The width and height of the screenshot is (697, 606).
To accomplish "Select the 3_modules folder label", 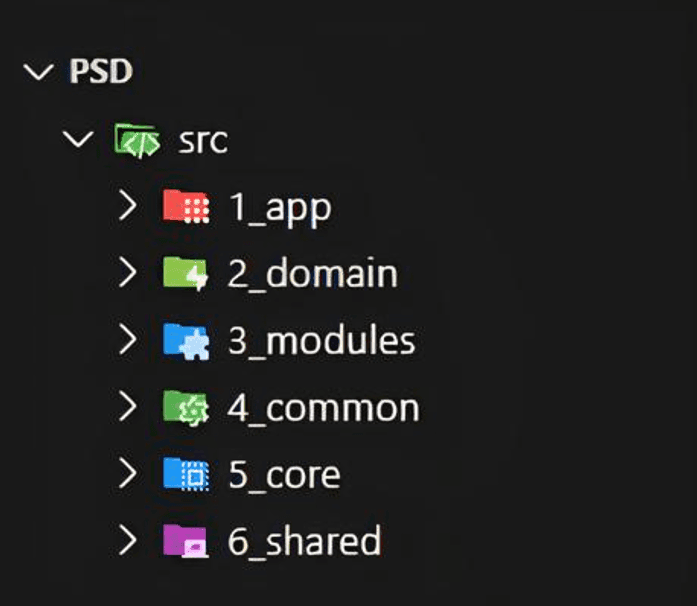I will (321, 341).
